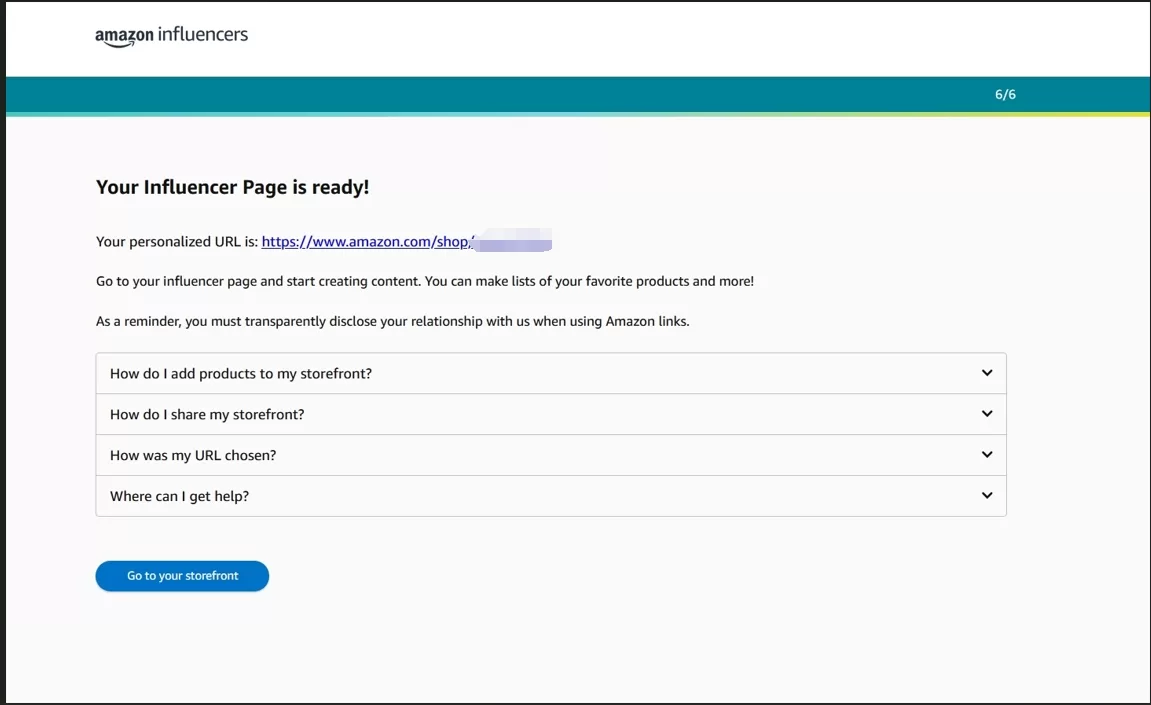The image size is (1151, 705).
Task: Click the blurred username at the URL end
Action: [514, 242]
